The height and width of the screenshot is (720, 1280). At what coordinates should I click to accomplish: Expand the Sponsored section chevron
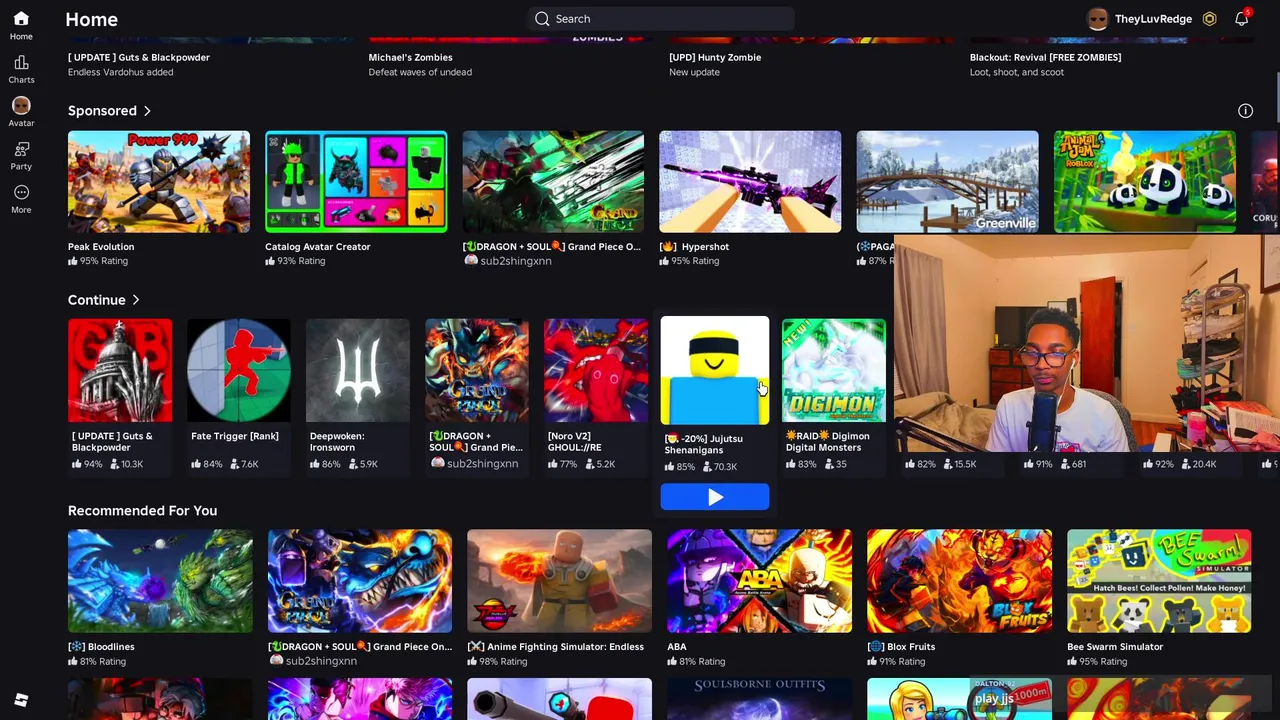point(147,111)
